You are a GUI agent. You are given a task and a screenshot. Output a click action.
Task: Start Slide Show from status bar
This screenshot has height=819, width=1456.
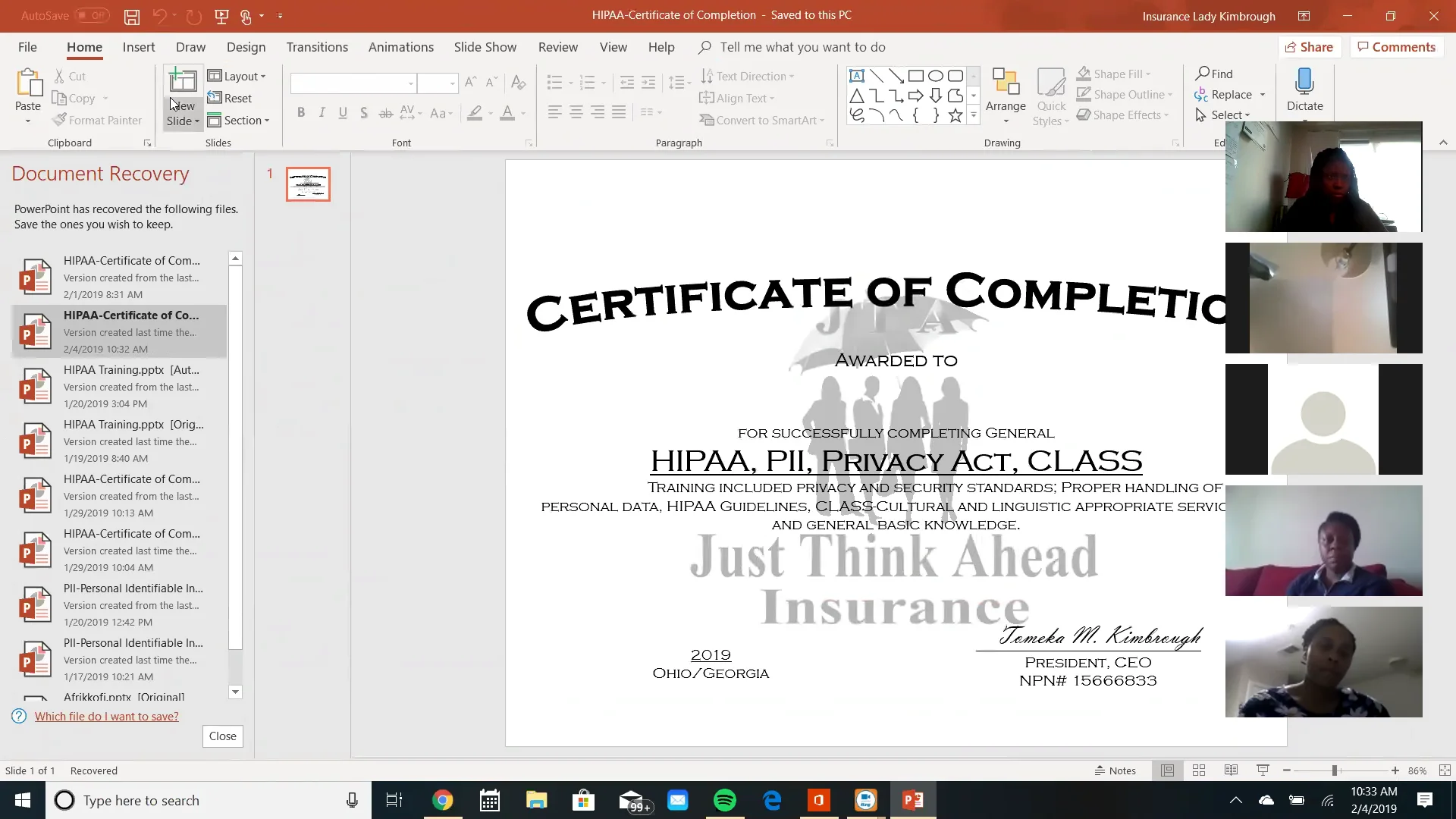[1263, 770]
